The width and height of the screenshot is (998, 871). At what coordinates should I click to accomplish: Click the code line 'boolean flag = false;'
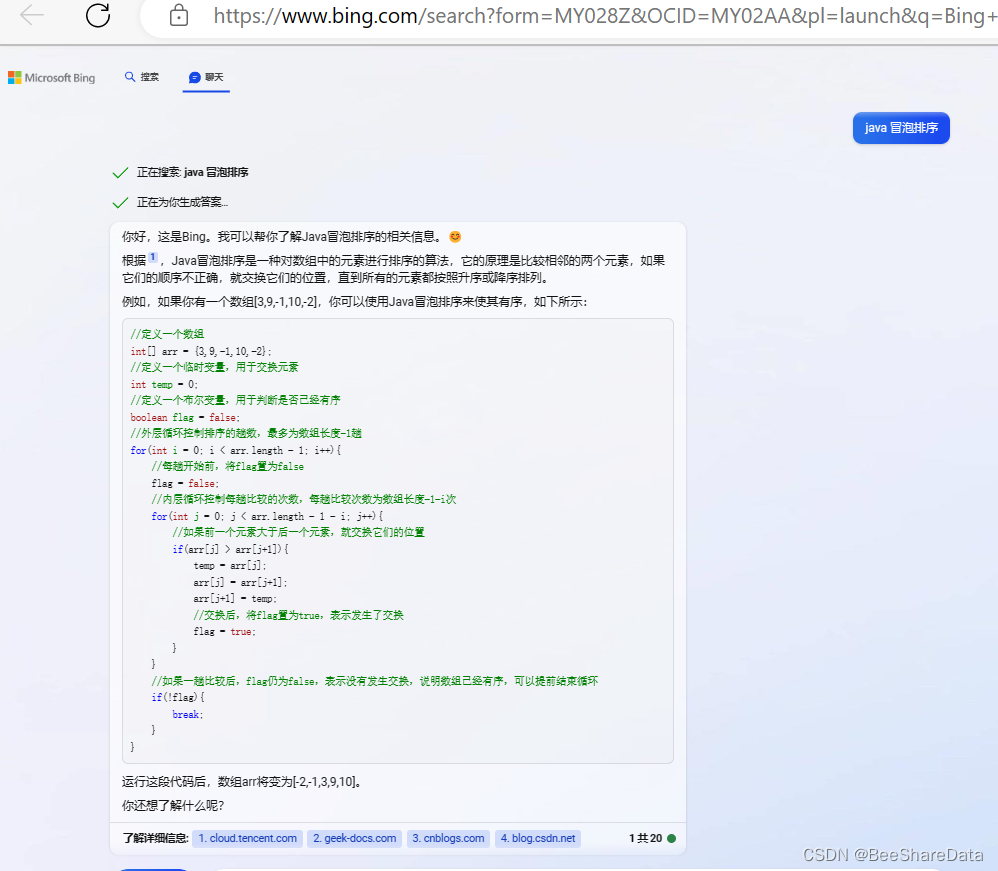point(185,418)
